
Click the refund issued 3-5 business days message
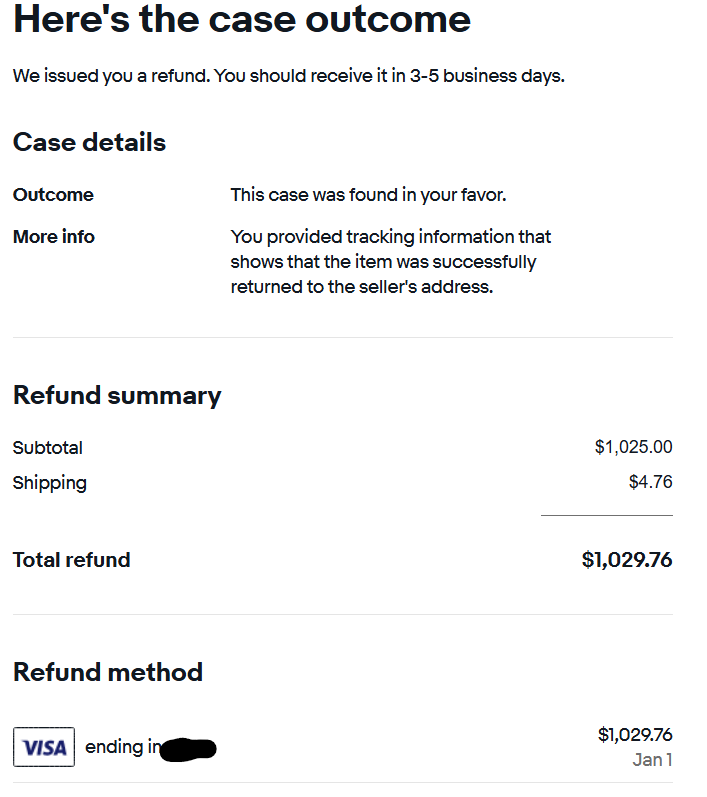288,76
